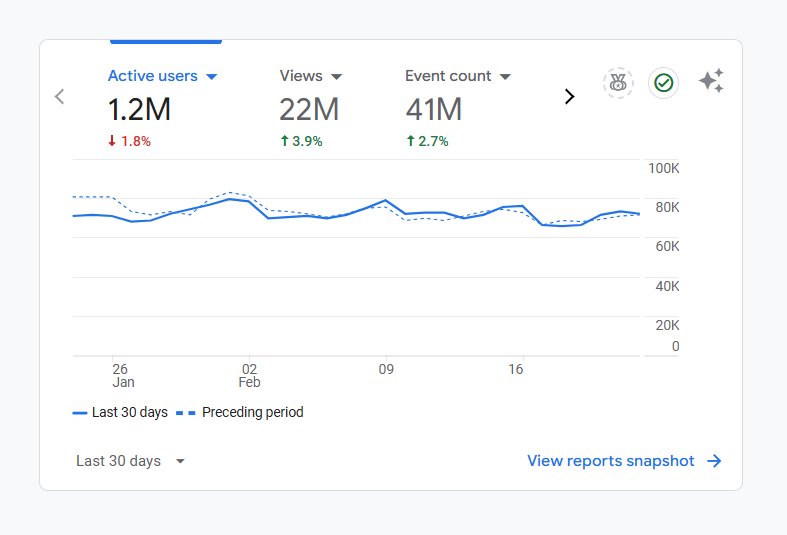
Task: Select the Active users metric tab
Action: tap(153, 76)
